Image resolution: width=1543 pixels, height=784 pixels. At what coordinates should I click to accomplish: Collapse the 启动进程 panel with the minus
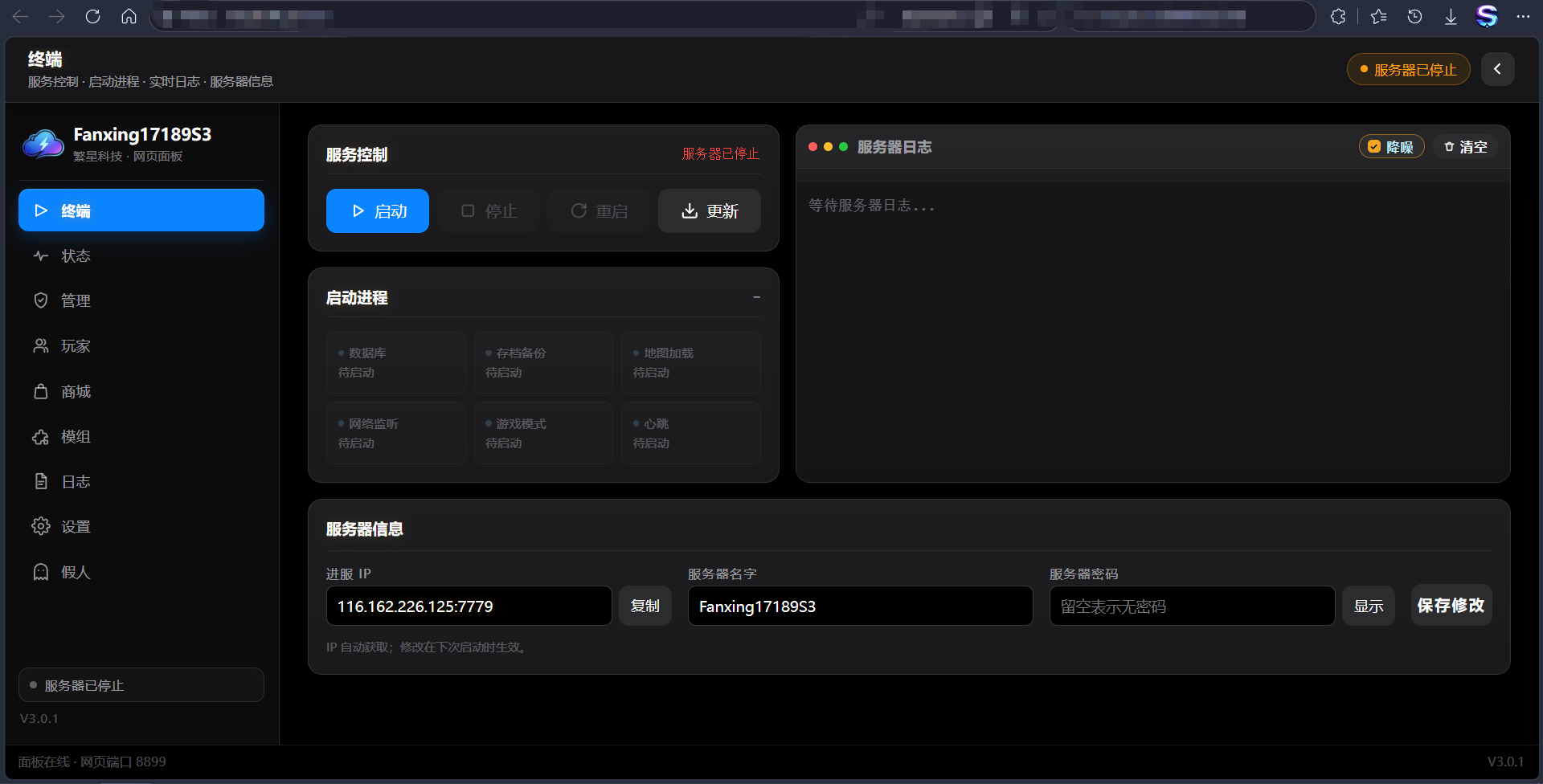click(x=756, y=297)
